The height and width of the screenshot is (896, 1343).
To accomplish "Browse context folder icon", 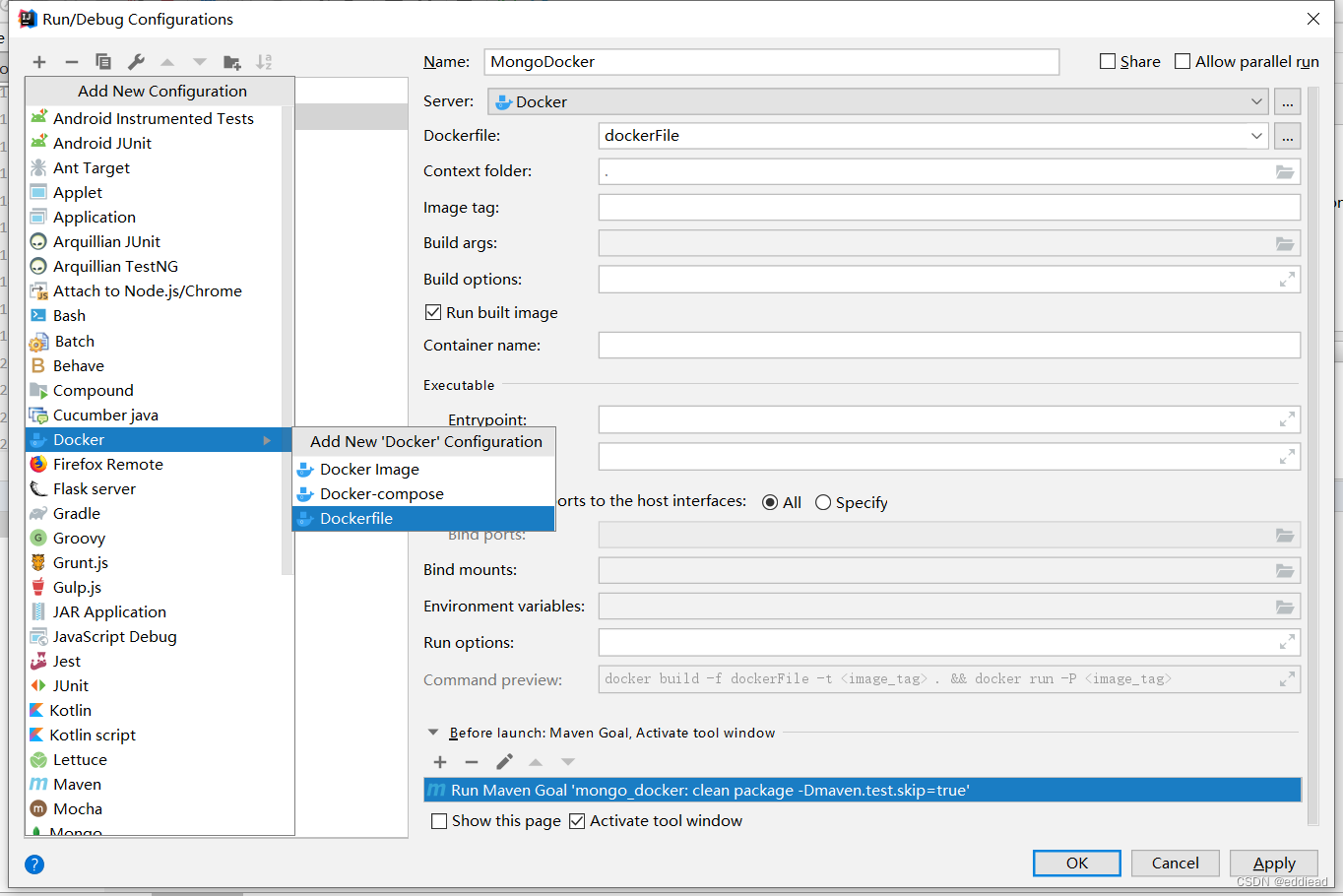I will [1285, 172].
